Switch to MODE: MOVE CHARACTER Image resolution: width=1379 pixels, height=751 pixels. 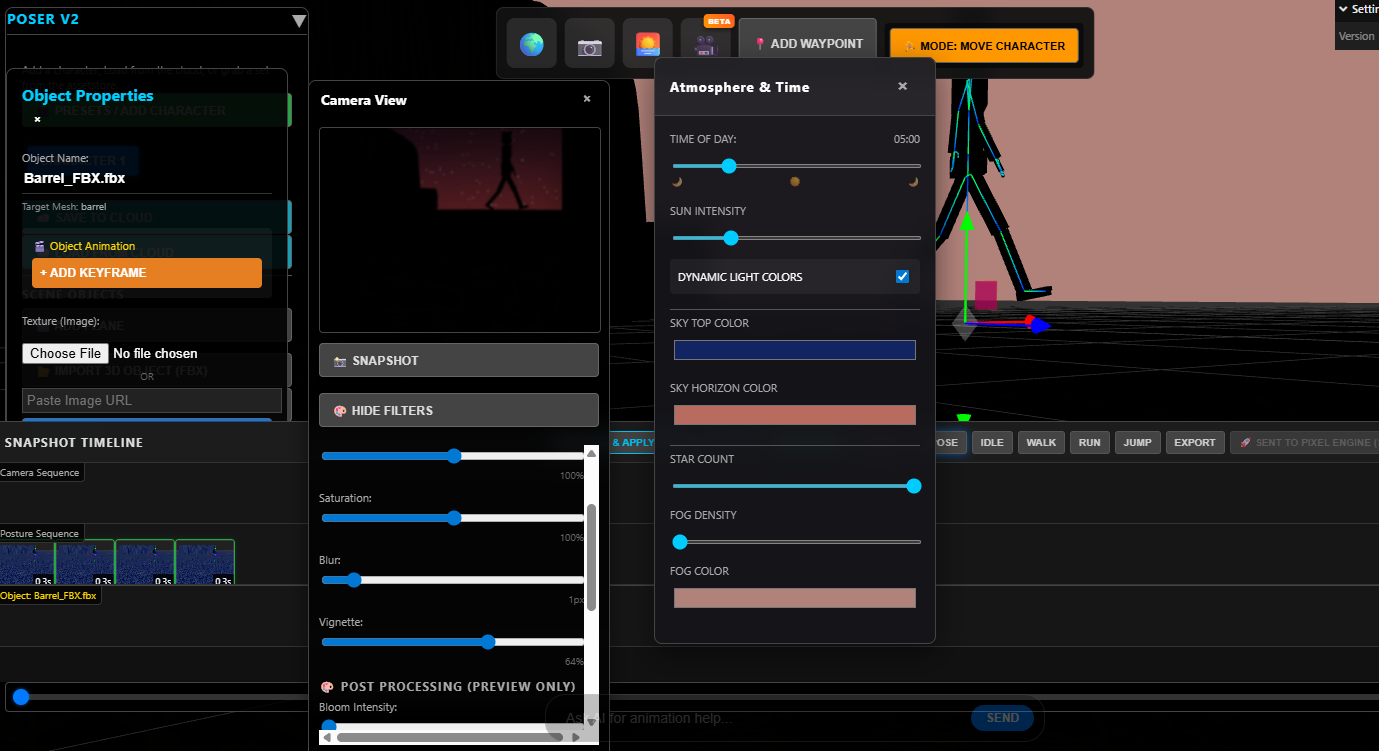click(983, 45)
